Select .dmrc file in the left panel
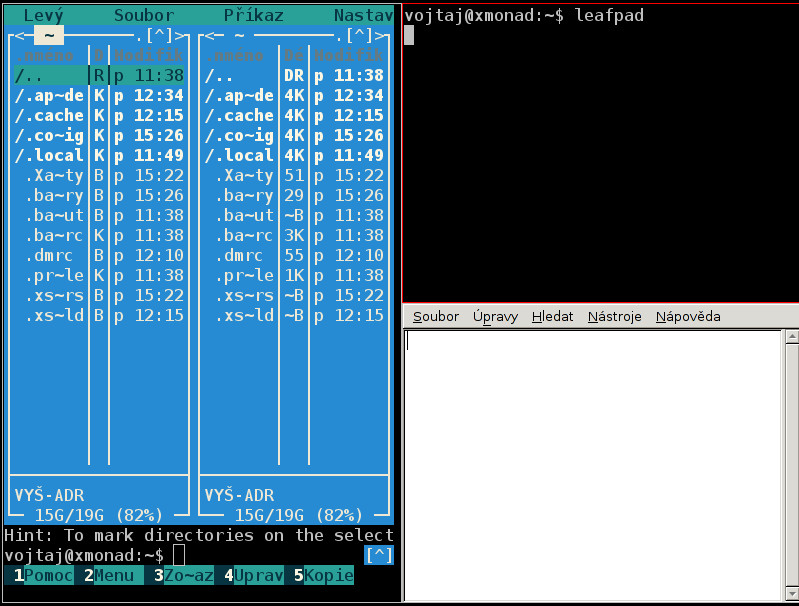The width and height of the screenshot is (799, 606). [99, 255]
